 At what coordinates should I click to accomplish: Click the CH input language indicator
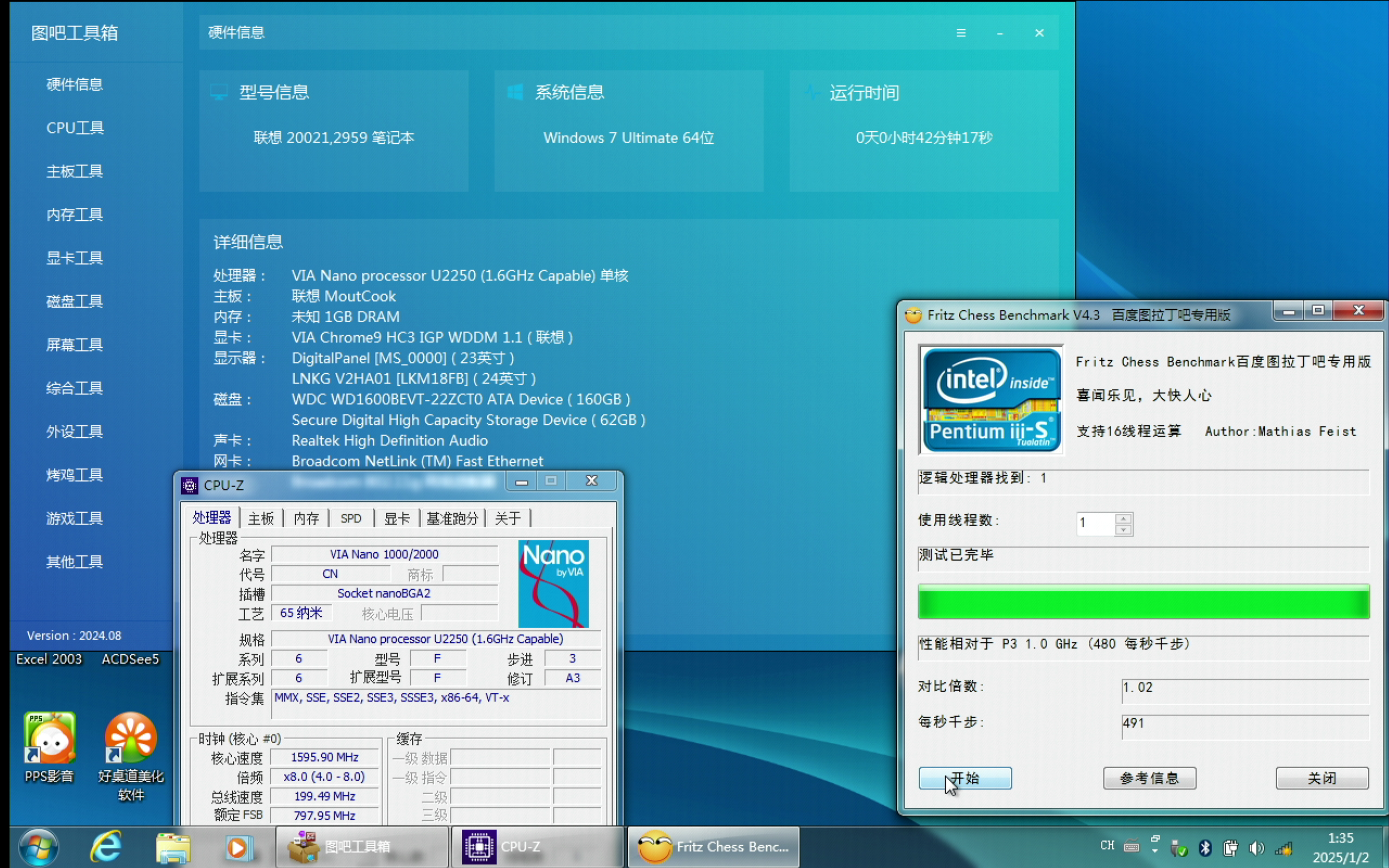click(1107, 845)
